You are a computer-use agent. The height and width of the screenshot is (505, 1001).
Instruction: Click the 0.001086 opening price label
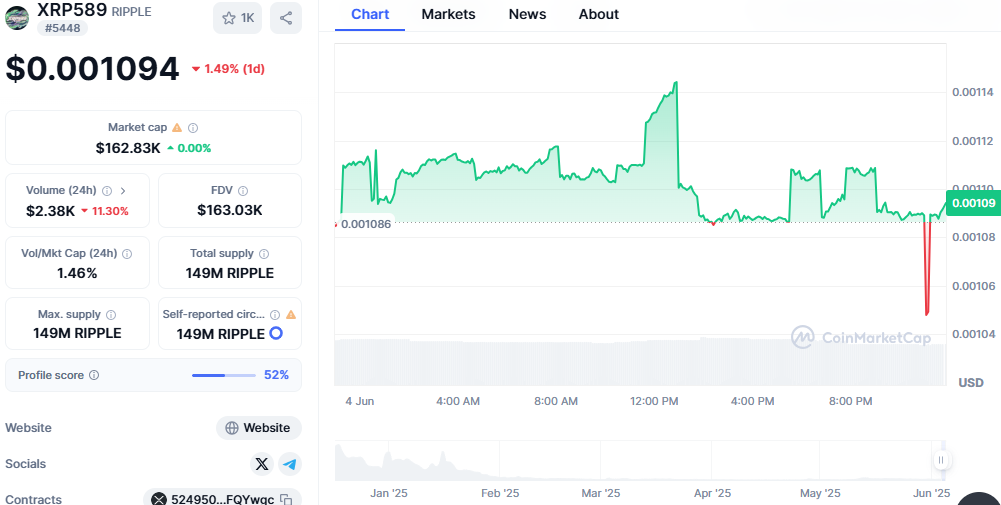(366, 225)
